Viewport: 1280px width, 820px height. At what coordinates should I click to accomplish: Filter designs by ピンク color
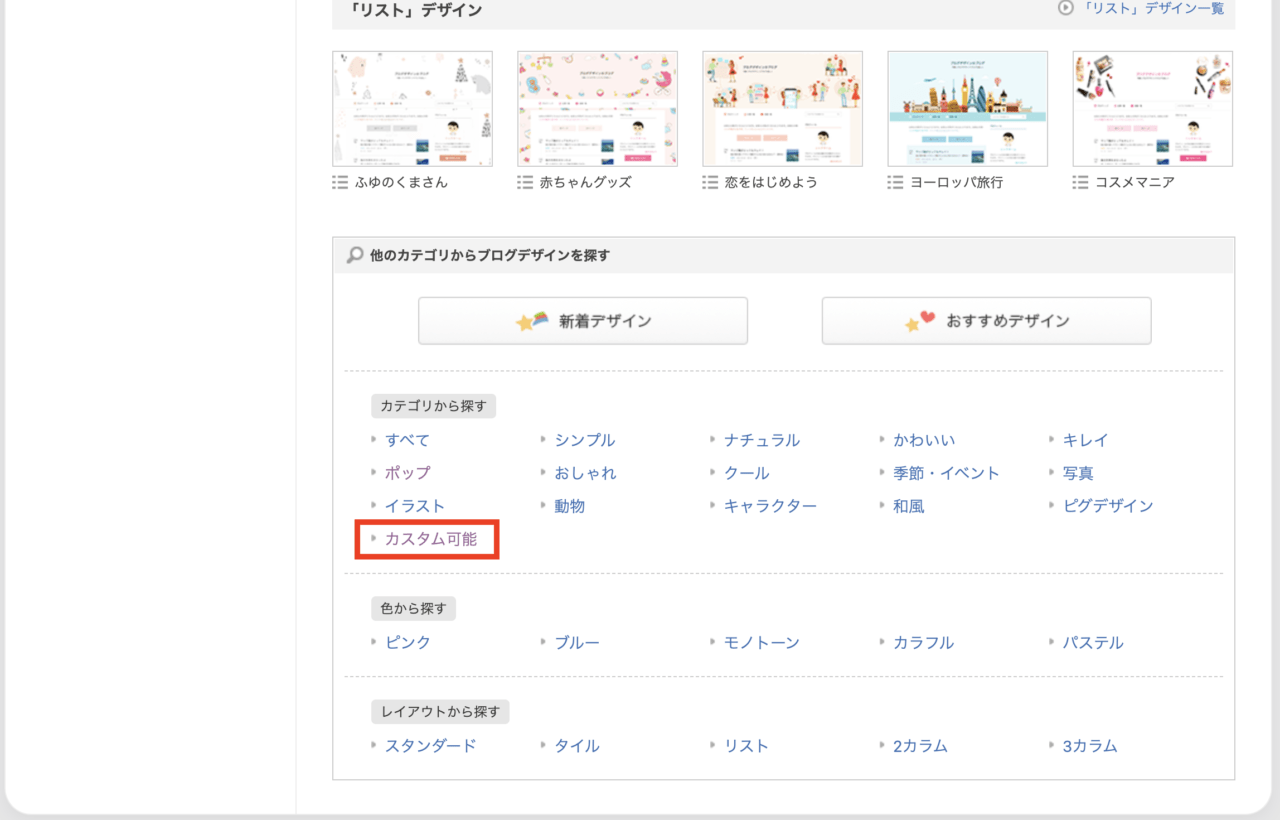pyautogui.click(x=408, y=642)
